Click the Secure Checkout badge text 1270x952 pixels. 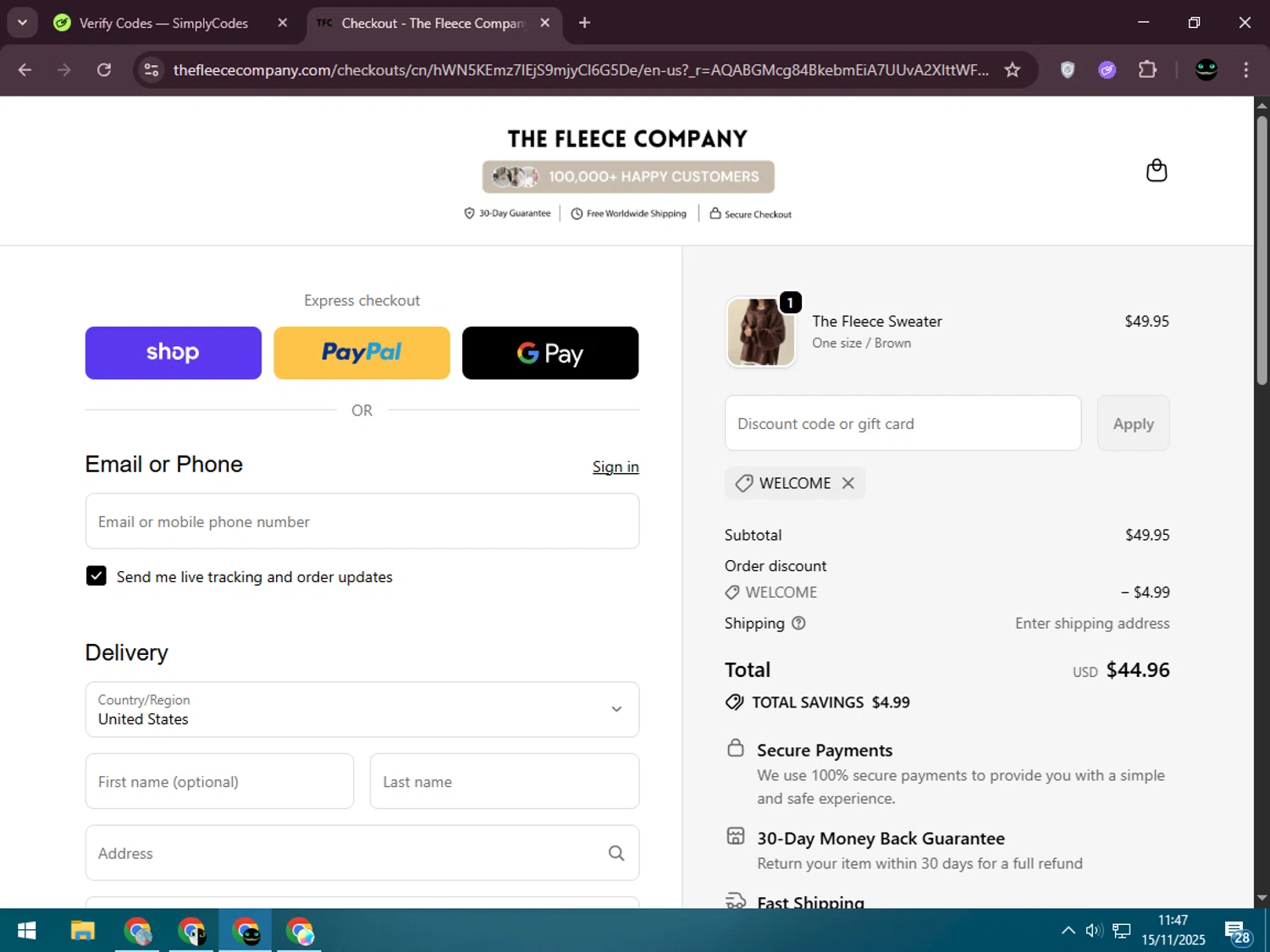pyautogui.click(x=758, y=214)
